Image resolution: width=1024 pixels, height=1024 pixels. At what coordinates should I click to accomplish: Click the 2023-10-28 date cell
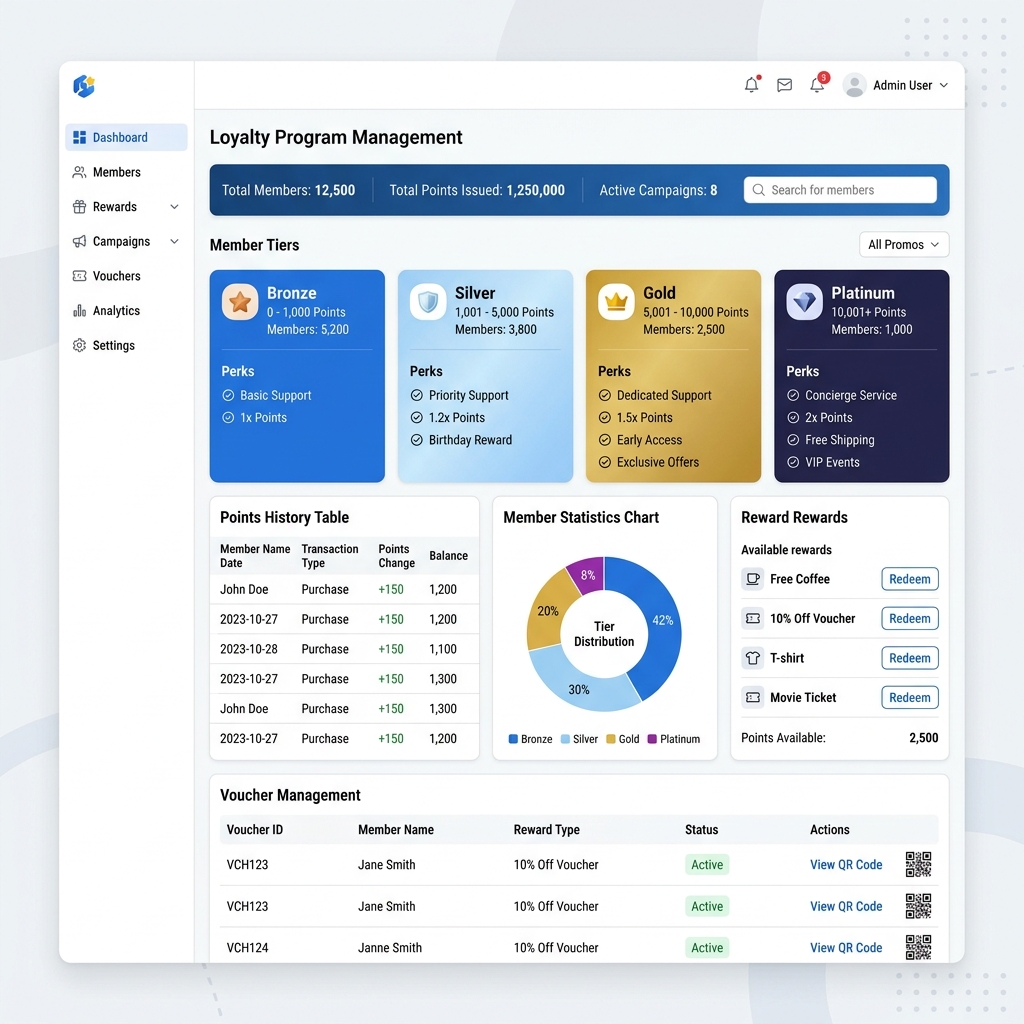pos(249,649)
